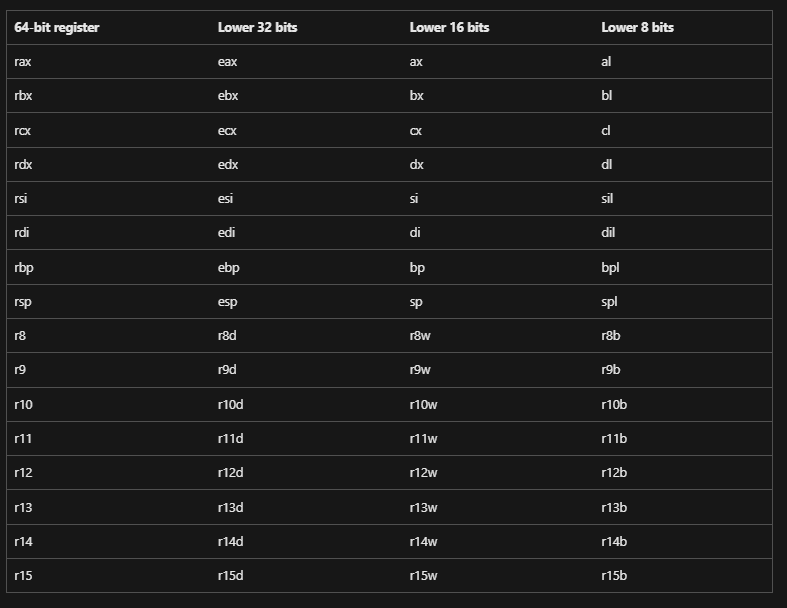Click the r10b table cell
Screen dimensions: 787x608
[x=614, y=405]
